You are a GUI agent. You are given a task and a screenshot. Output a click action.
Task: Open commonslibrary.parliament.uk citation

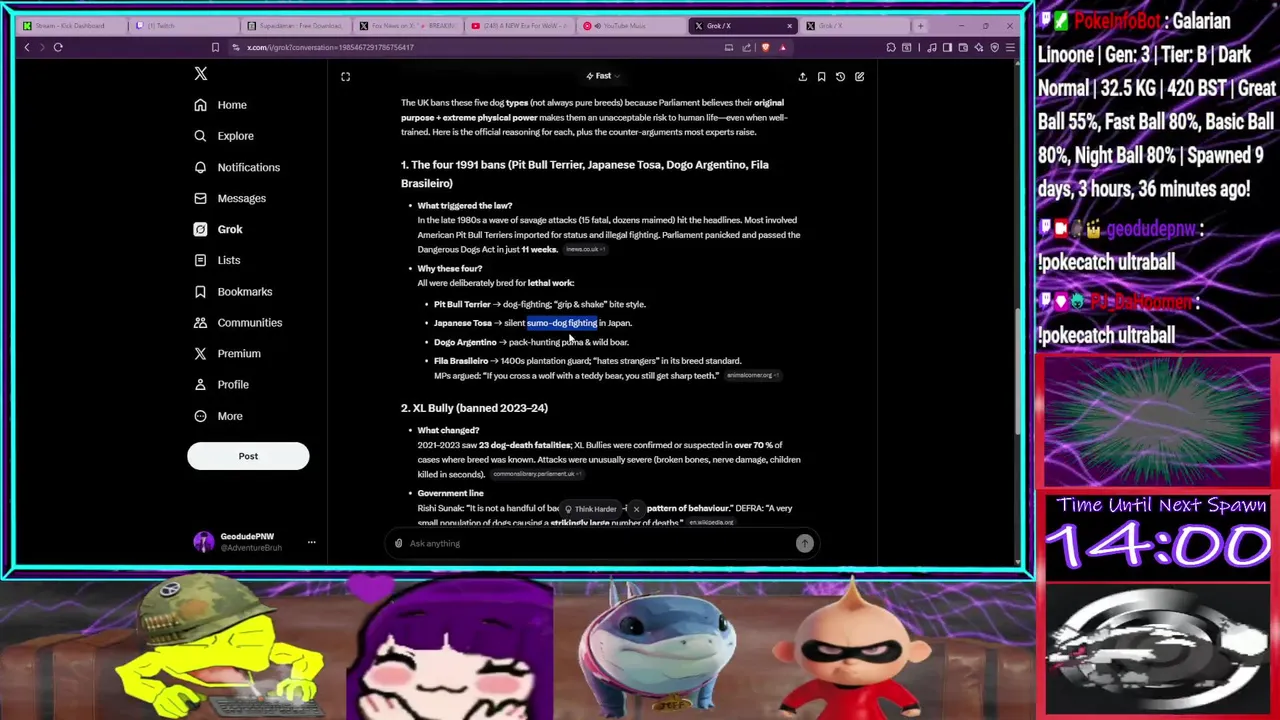tap(535, 475)
